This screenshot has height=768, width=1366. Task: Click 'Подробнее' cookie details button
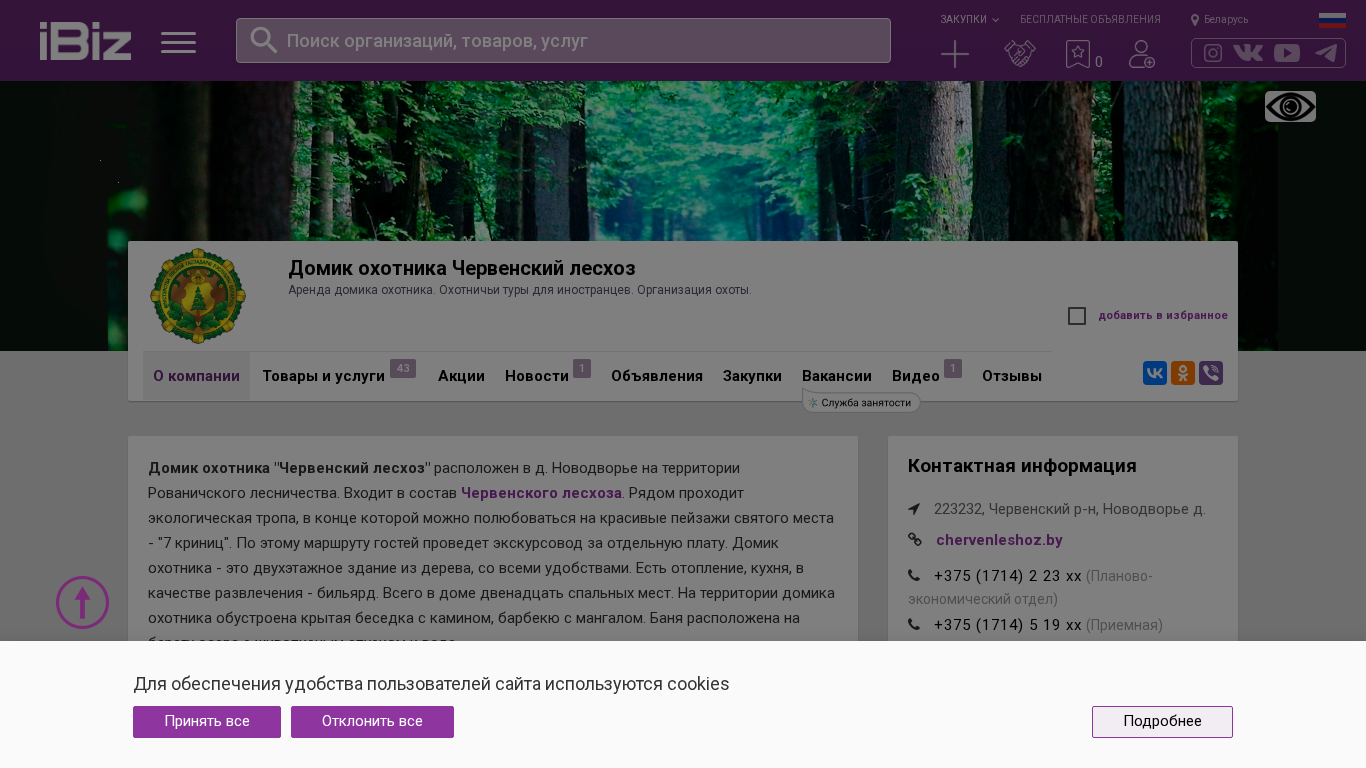(1162, 722)
